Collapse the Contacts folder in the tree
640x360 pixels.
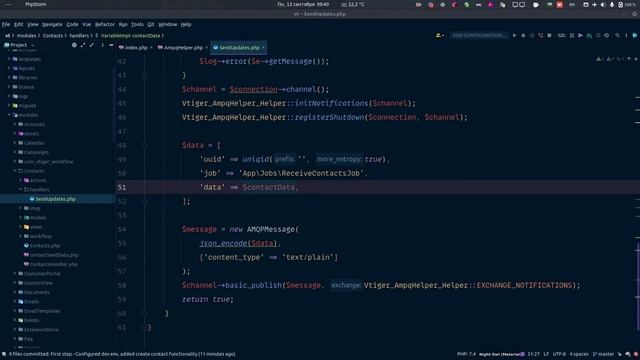point(15,171)
